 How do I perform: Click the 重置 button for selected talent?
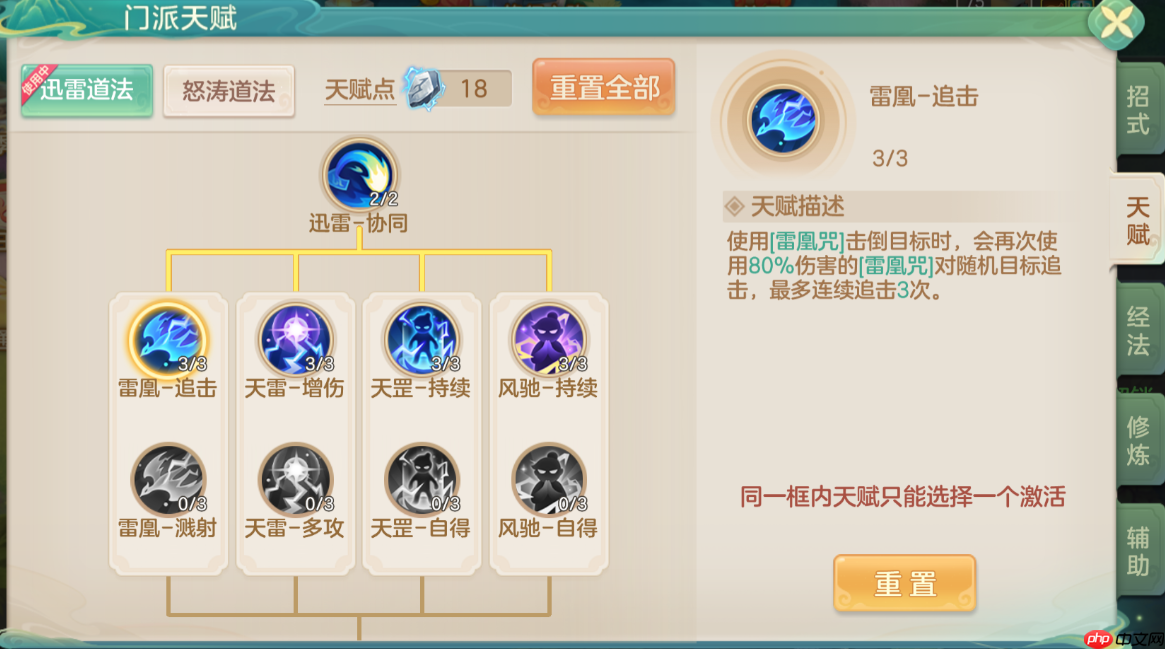click(904, 584)
